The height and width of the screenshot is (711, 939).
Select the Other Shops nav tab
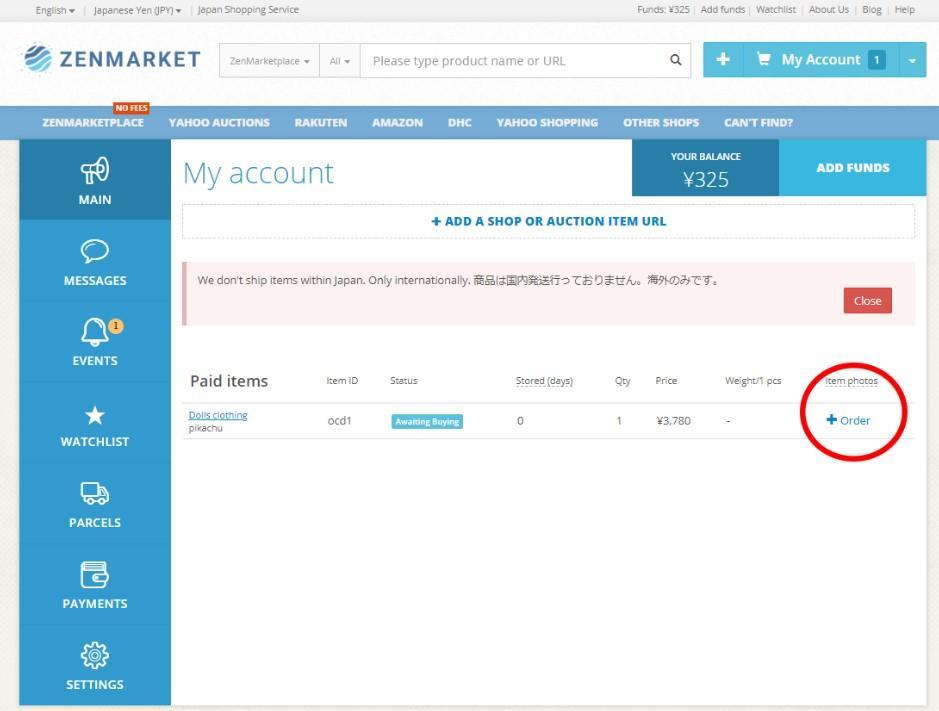click(661, 122)
